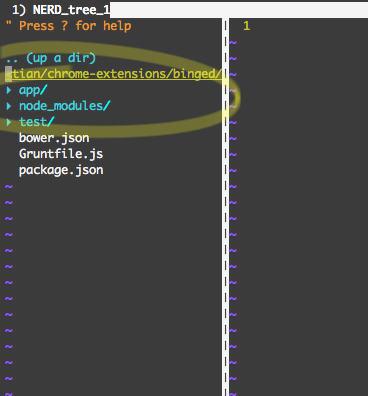Click first tilde line below package.json

click(x=9, y=187)
